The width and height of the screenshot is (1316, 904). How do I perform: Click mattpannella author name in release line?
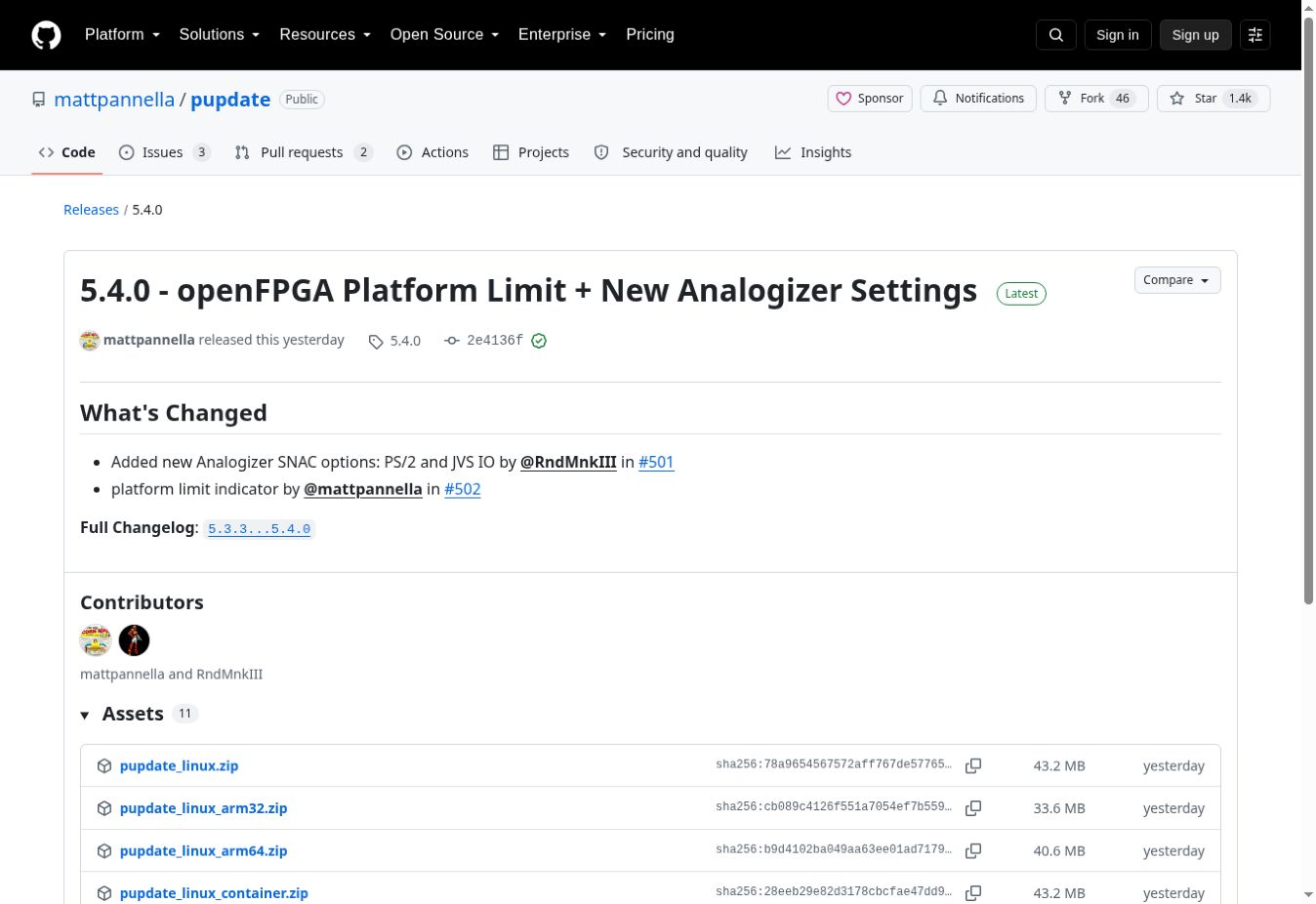pos(148,340)
